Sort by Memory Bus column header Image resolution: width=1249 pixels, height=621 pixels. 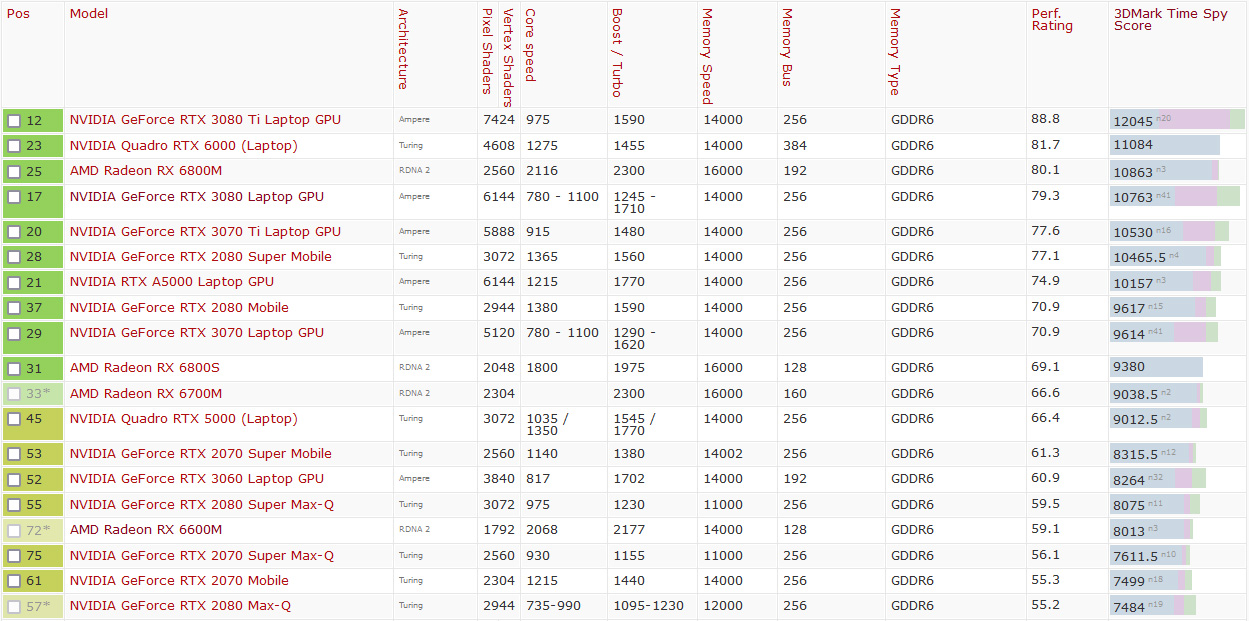[x=787, y=48]
